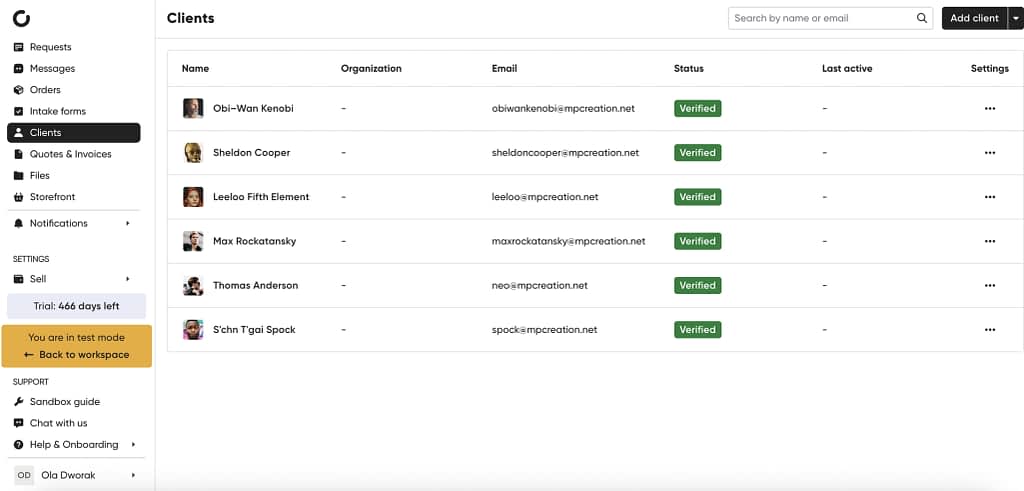Open settings dots for Max Rockatansky
The image size is (1024, 491).
(x=989, y=241)
